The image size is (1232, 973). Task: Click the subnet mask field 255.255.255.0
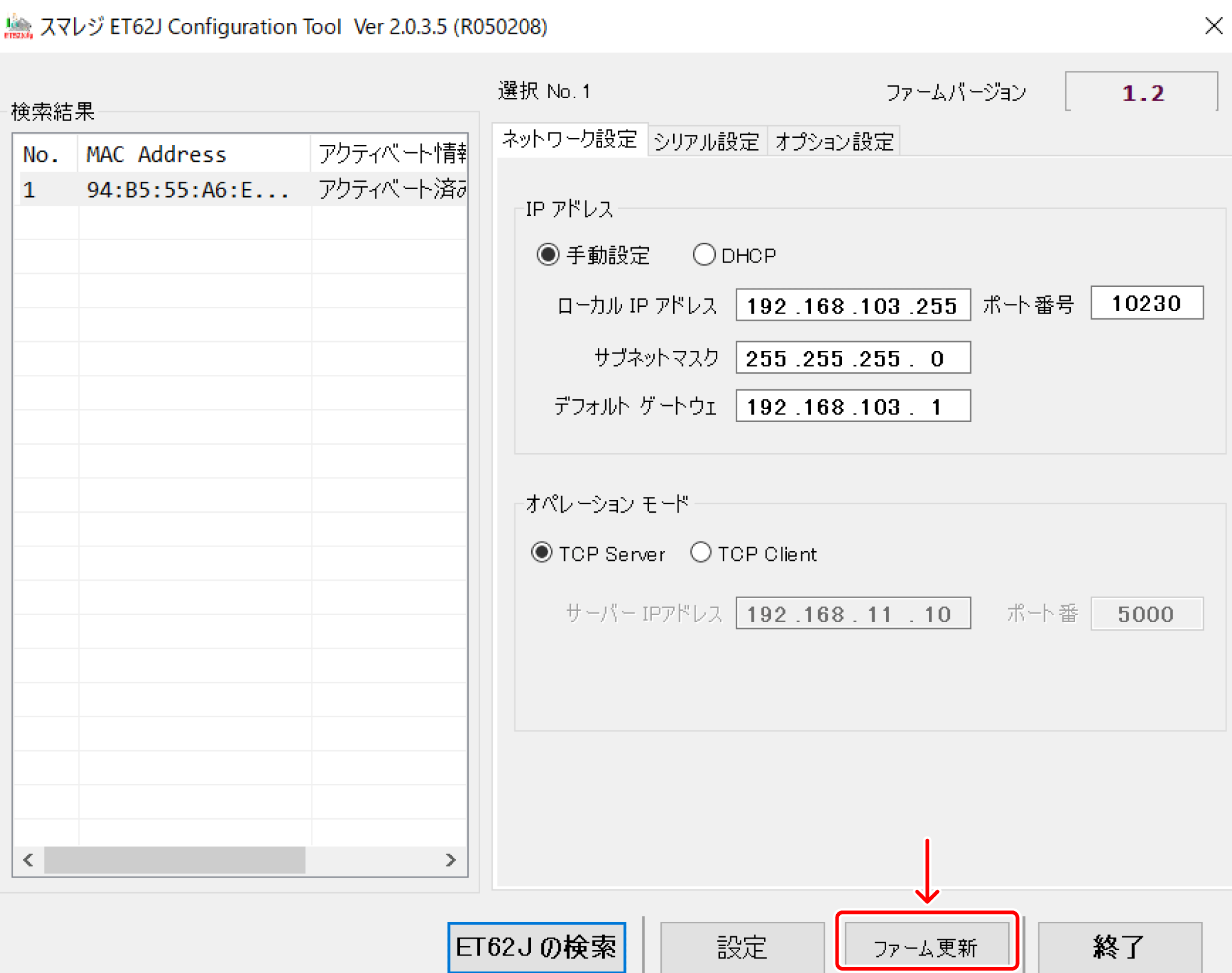853,358
